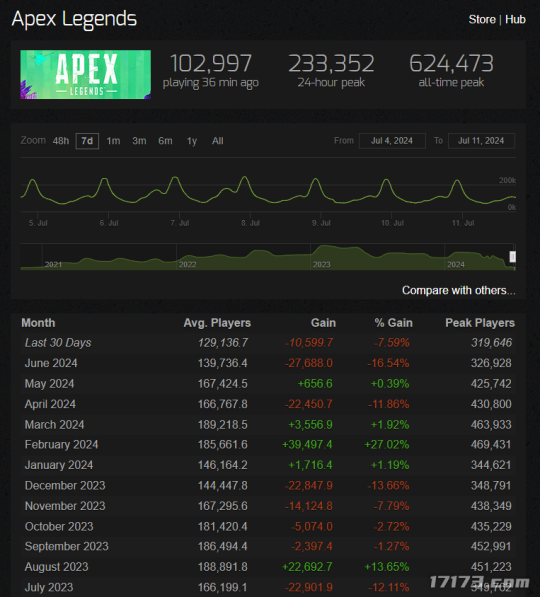540x597 pixels.
Task: Set zoom range to 6m
Action: click(x=165, y=141)
